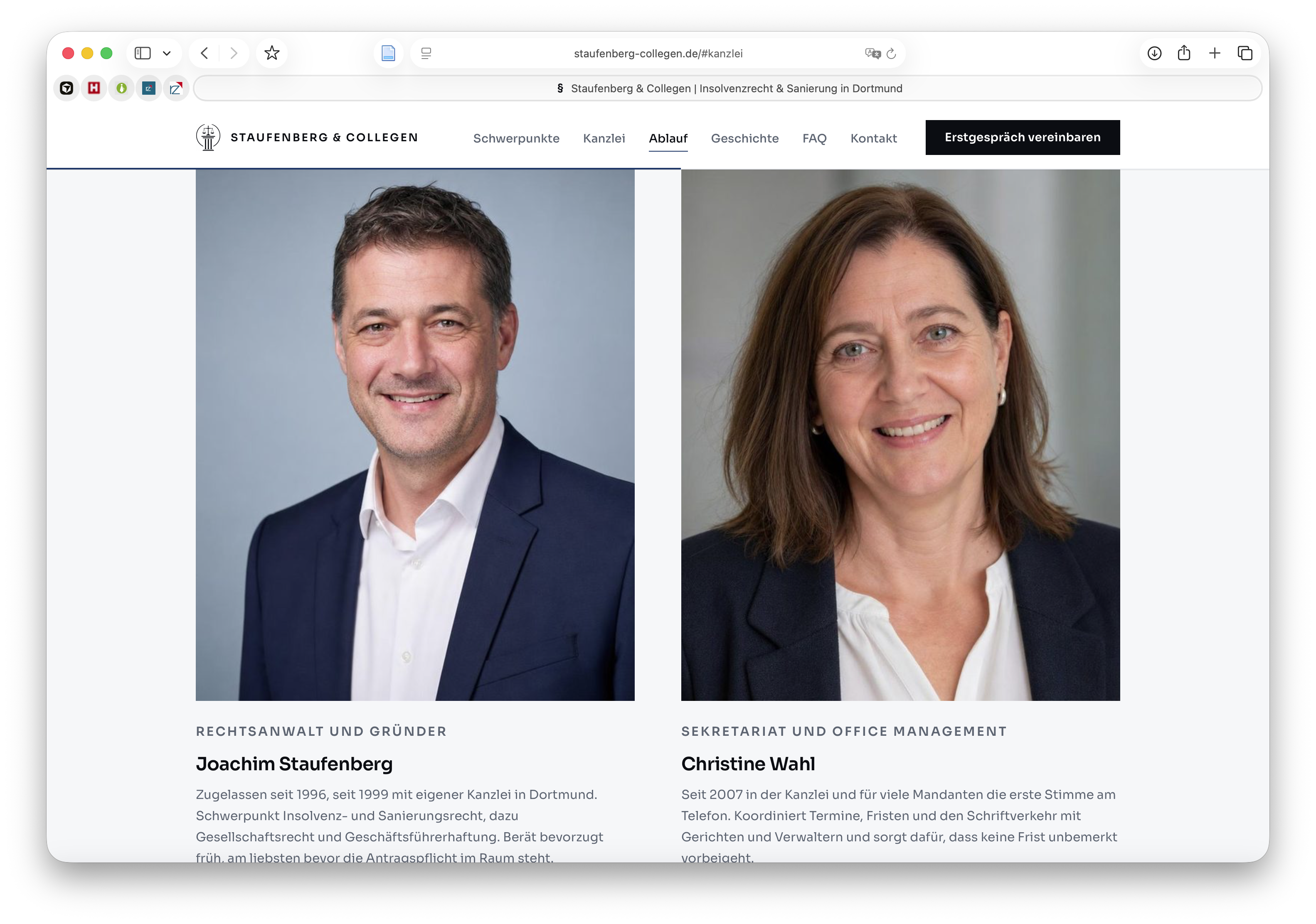This screenshot has height=924, width=1316.
Task: Open a new tab with plus icon
Action: click(1215, 53)
